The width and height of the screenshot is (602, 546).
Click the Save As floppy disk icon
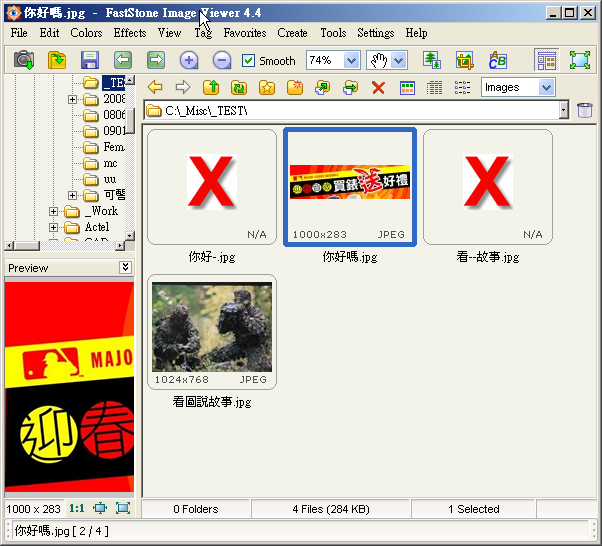(90, 60)
